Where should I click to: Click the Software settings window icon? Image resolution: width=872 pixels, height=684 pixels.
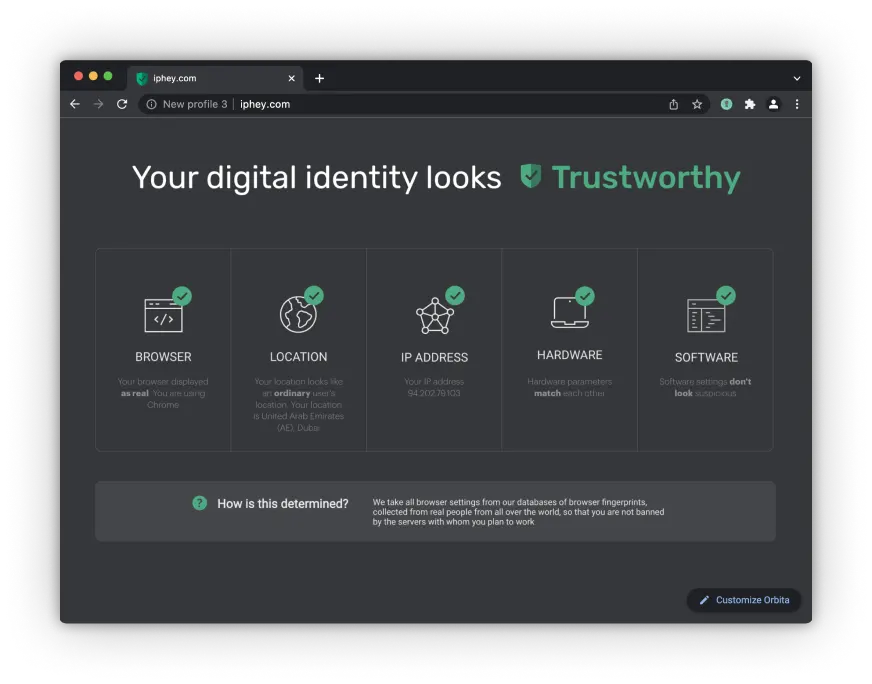[x=706, y=316]
